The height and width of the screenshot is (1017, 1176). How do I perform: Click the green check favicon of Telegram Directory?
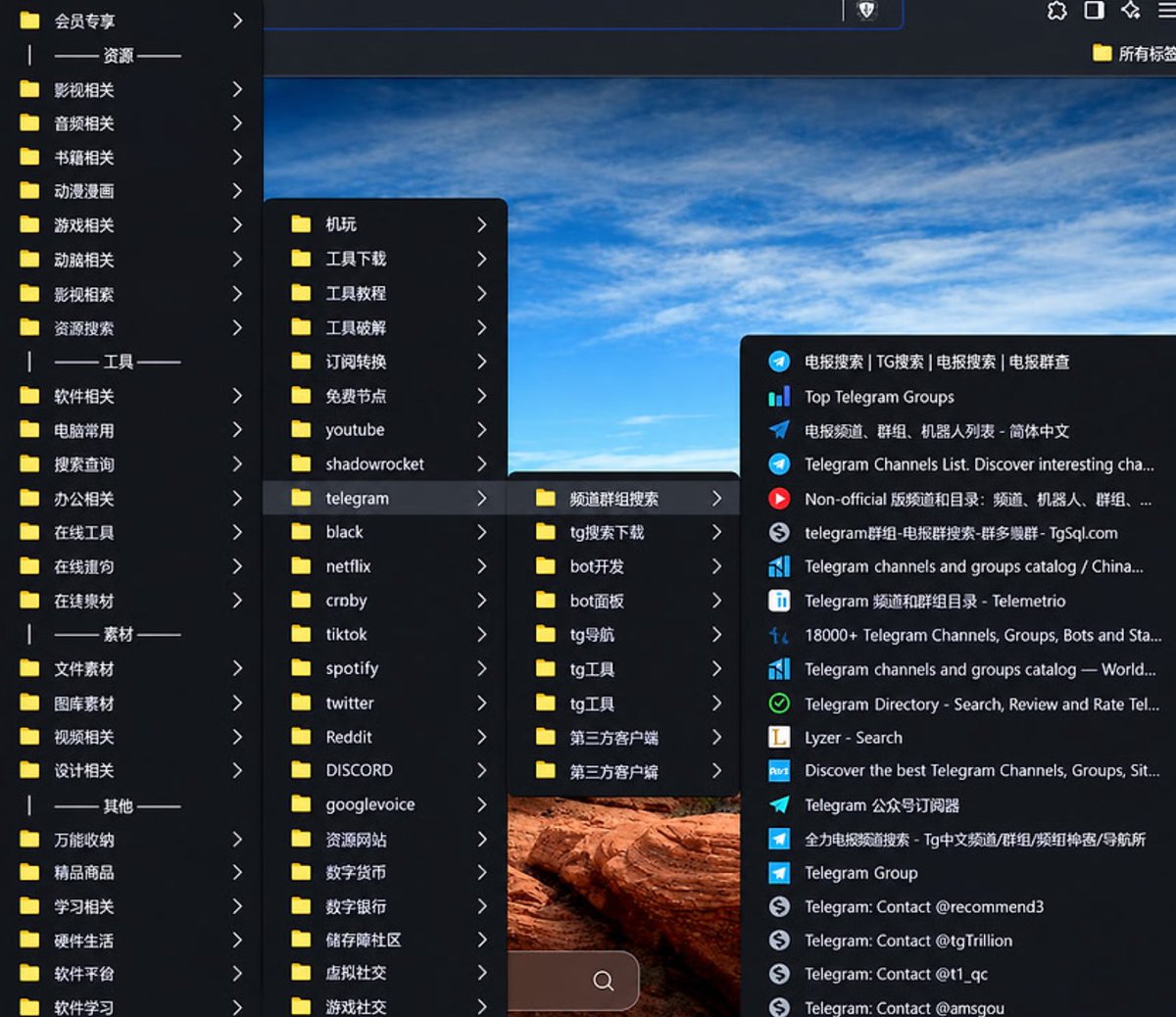point(779,703)
